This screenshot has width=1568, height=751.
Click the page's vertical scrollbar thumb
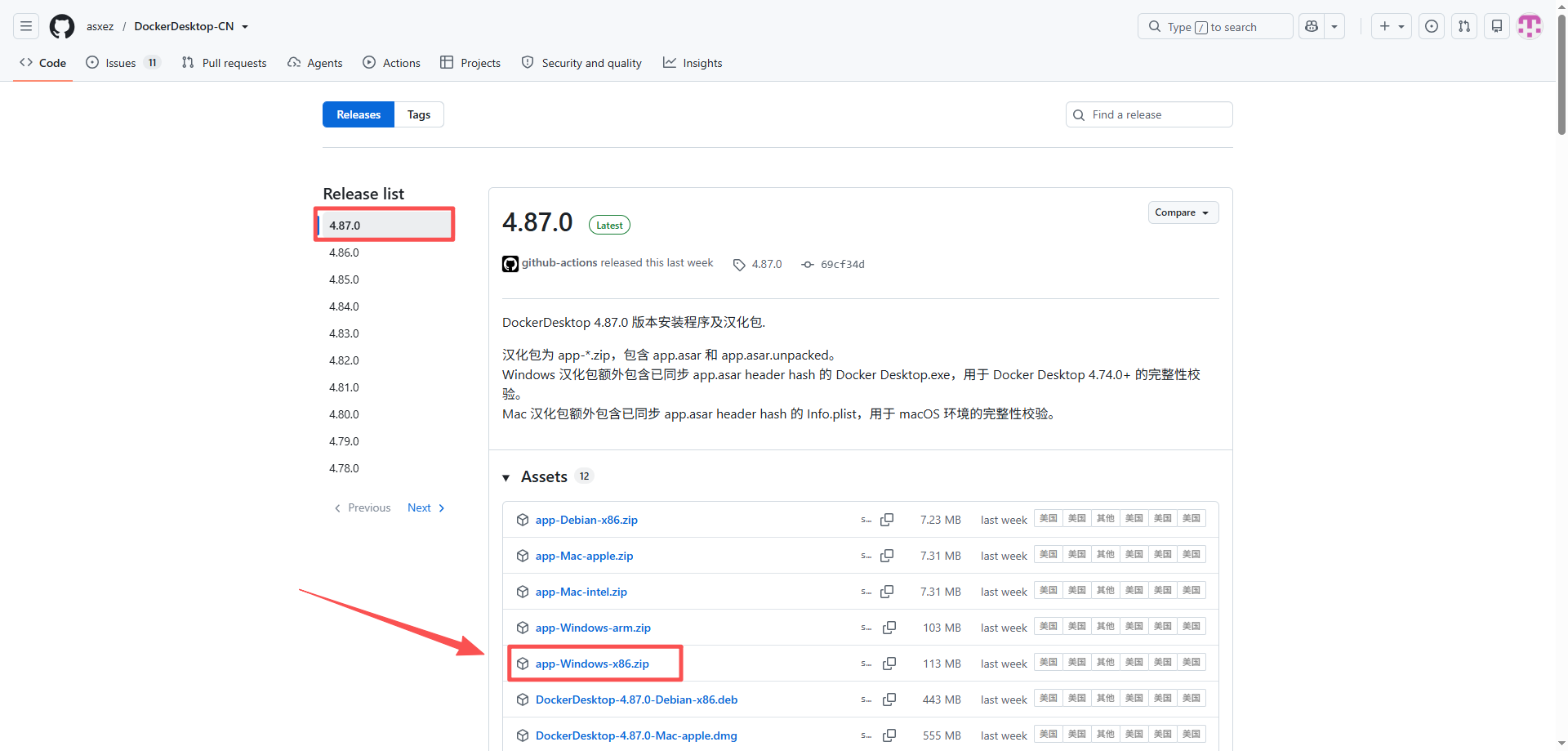(1561, 74)
